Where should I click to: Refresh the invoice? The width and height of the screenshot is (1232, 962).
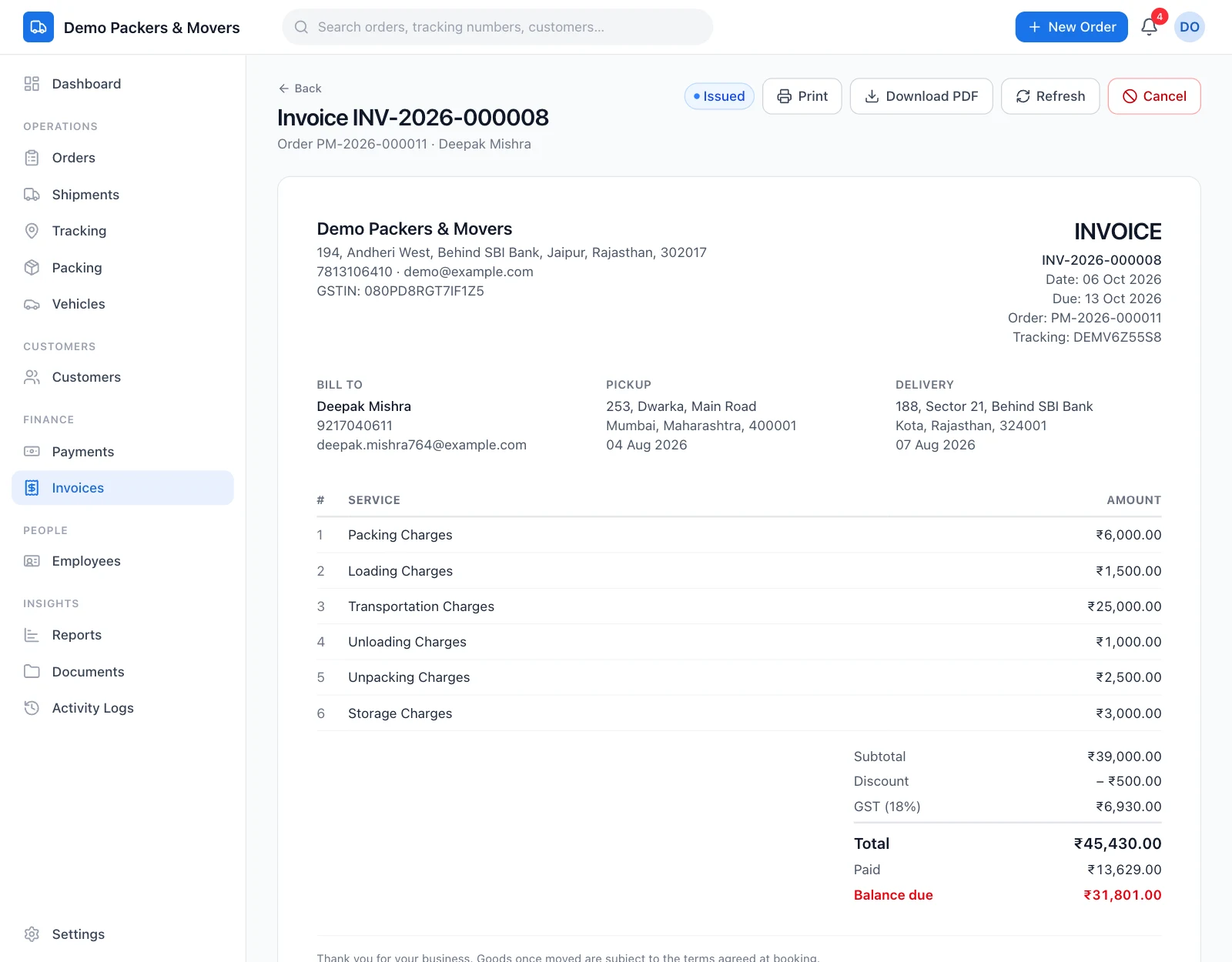1050,96
